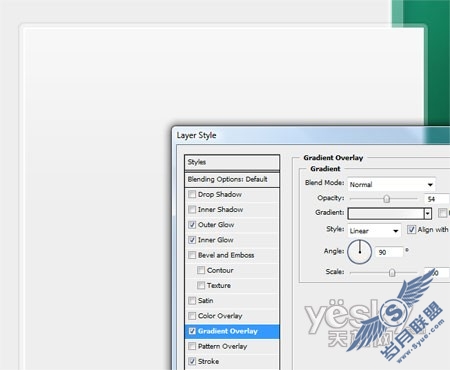Open the gradient picker dropdown arrow
This screenshot has width=450, height=370.
[428, 213]
